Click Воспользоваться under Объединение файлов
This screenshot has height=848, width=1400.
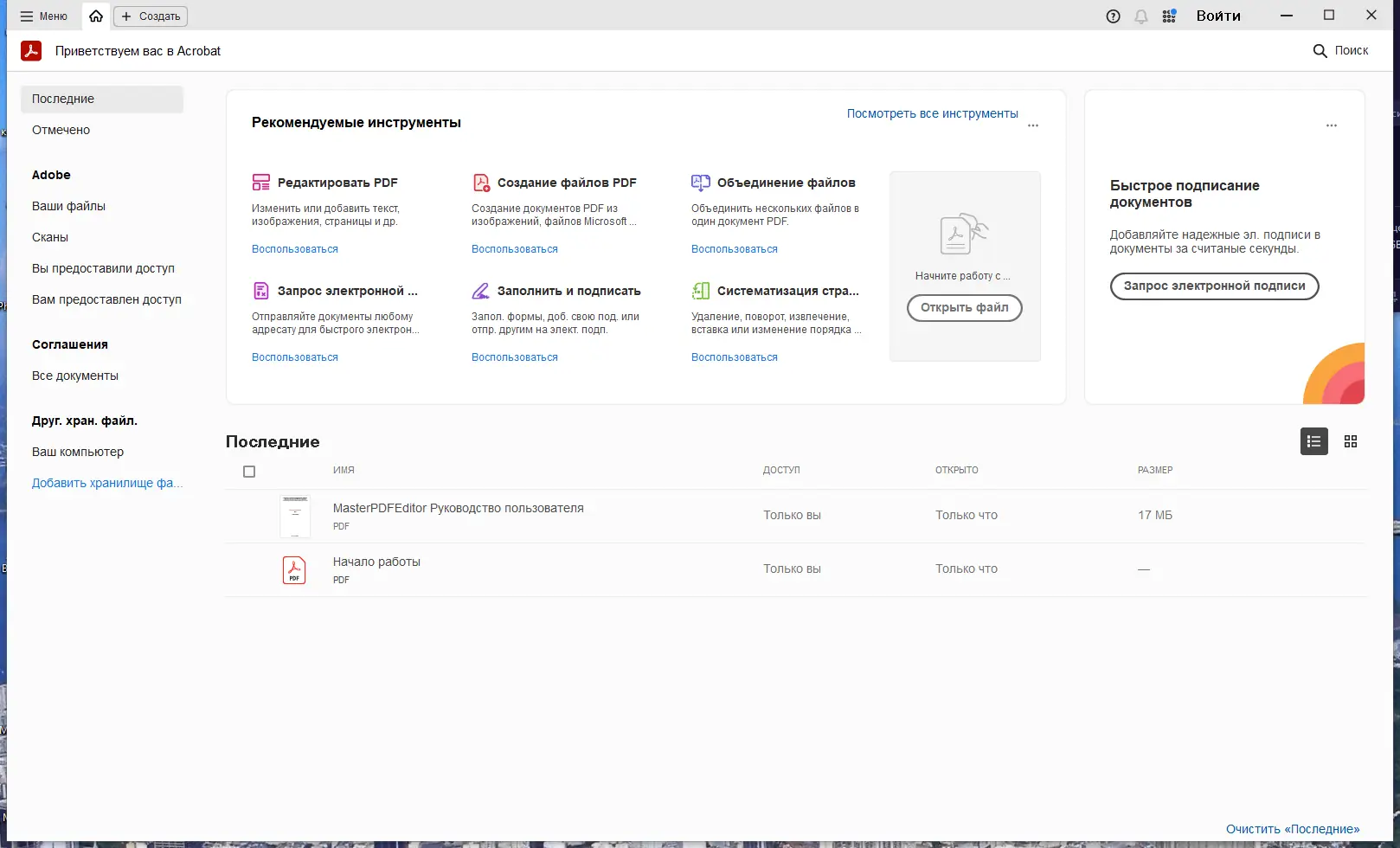(735, 249)
